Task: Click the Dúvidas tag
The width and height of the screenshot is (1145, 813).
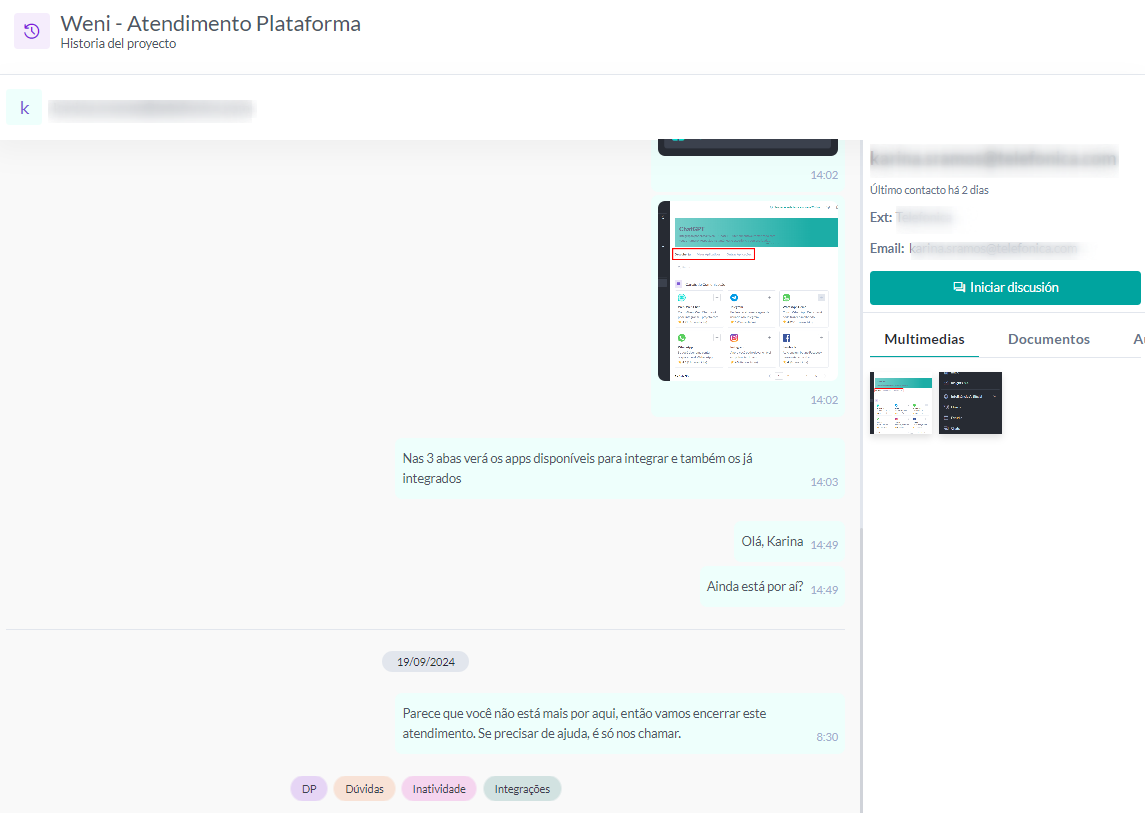Action: click(364, 789)
